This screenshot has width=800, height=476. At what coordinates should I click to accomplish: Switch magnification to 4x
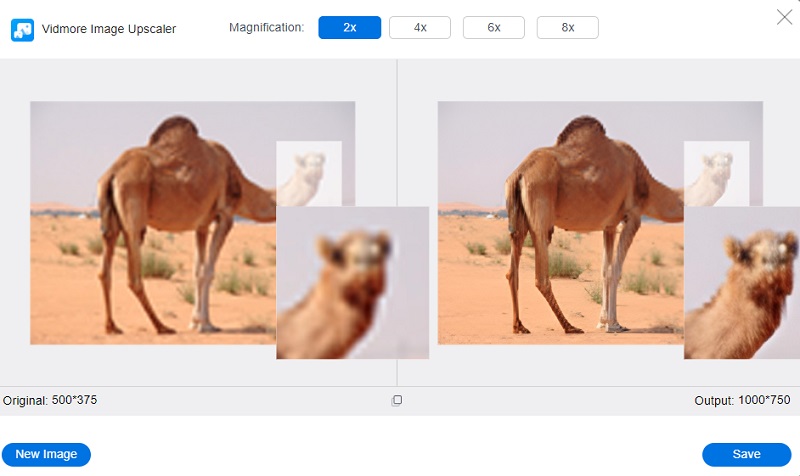[x=419, y=28]
